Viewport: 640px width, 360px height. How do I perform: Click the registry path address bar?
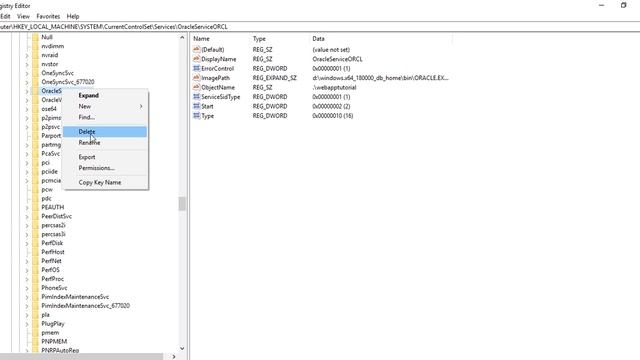coord(320,27)
